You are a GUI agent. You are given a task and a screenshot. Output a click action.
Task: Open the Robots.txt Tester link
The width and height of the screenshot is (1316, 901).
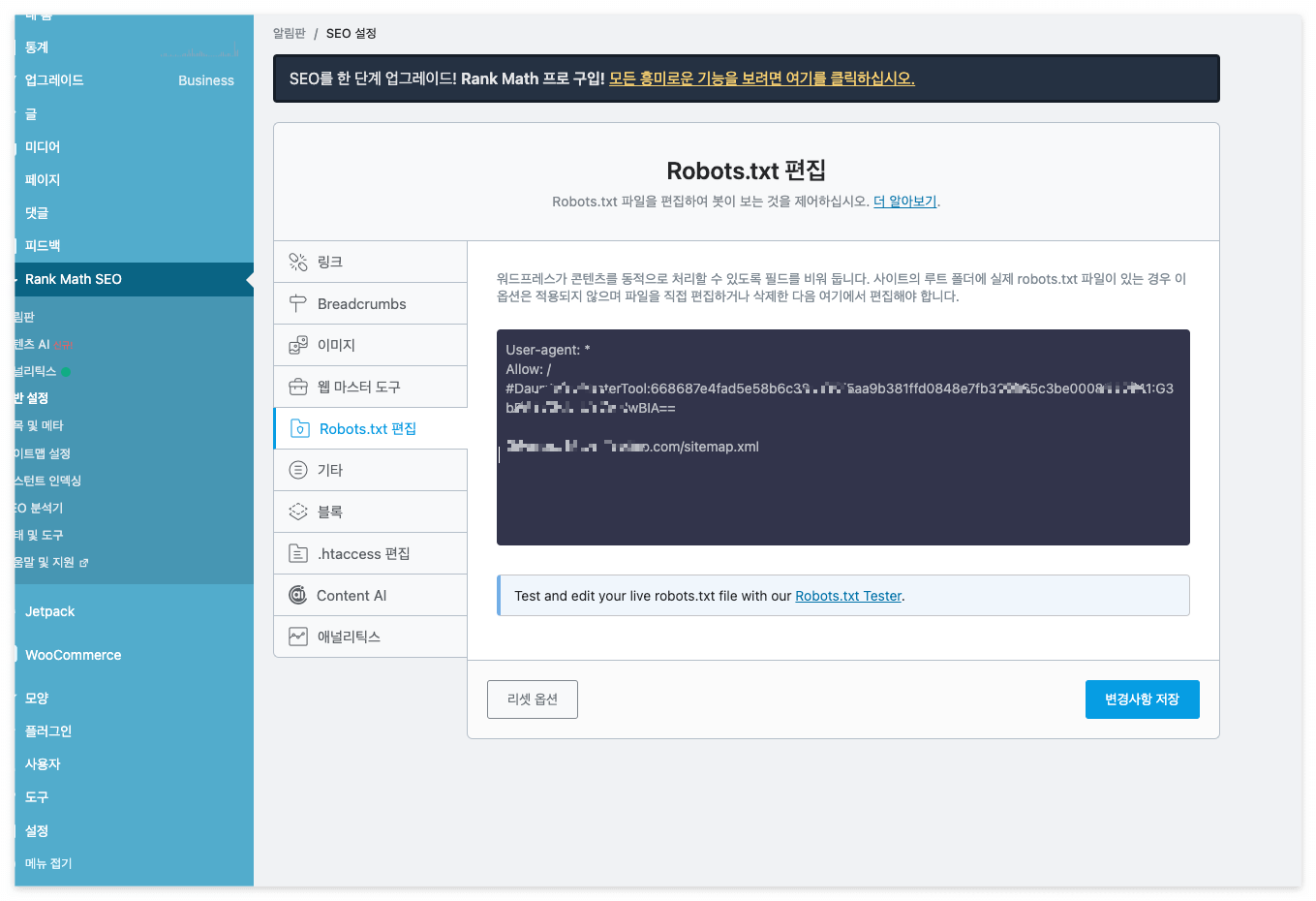pyautogui.click(x=847, y=596)
